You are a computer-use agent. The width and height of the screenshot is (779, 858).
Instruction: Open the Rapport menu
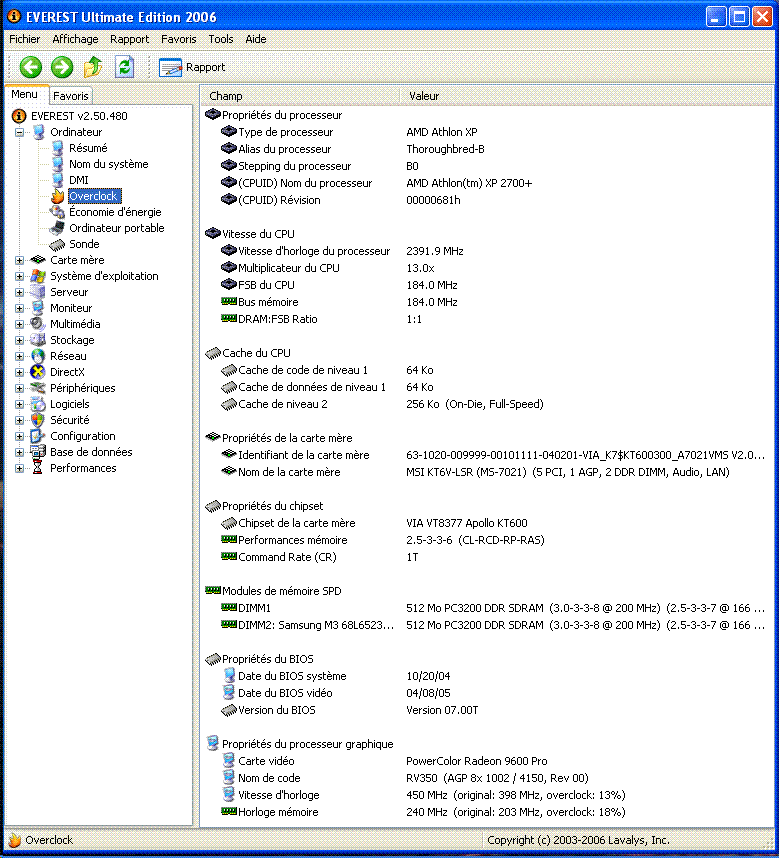click(130, 39)
